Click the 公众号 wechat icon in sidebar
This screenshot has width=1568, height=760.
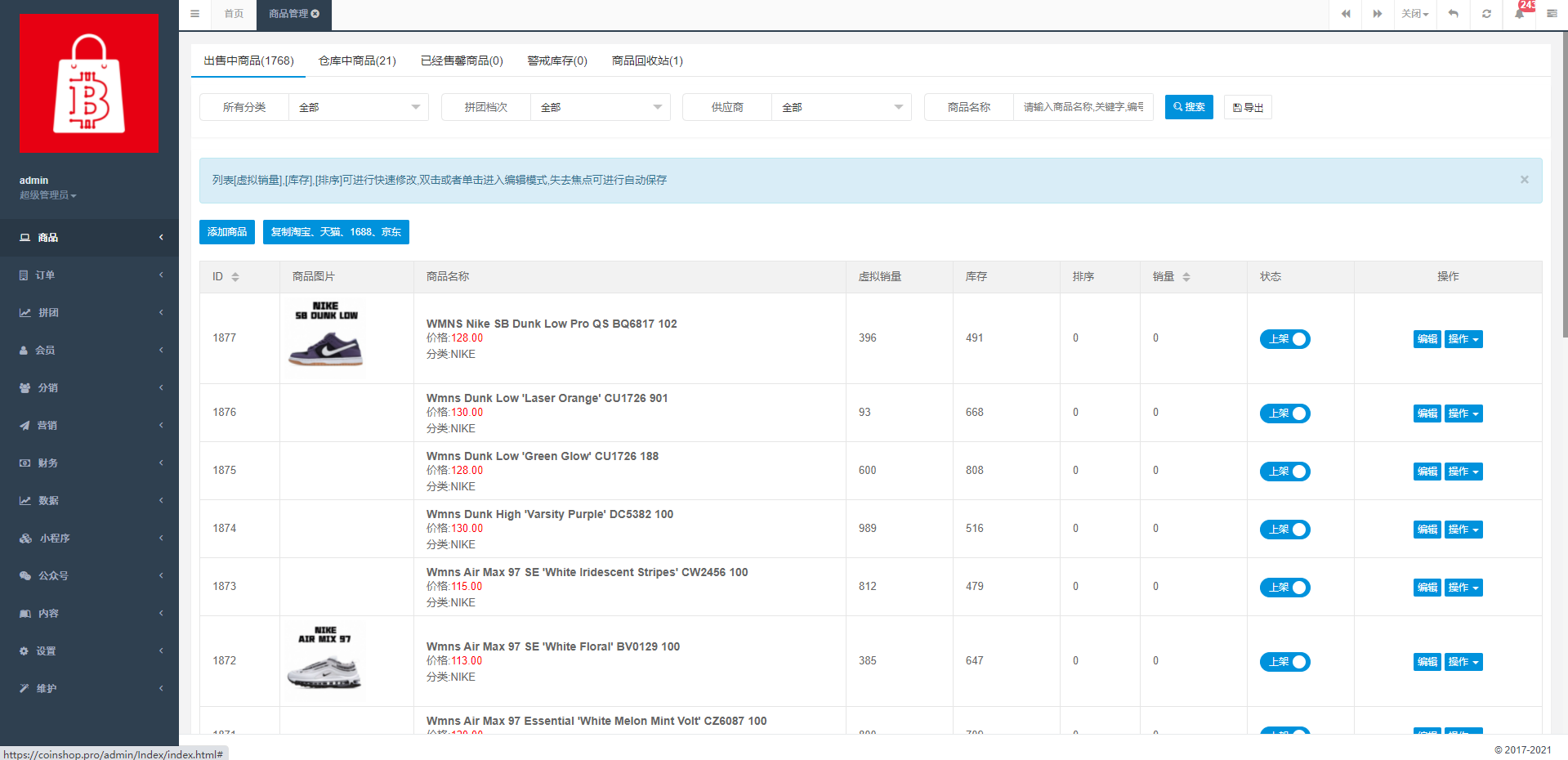(x=25, y=576)
